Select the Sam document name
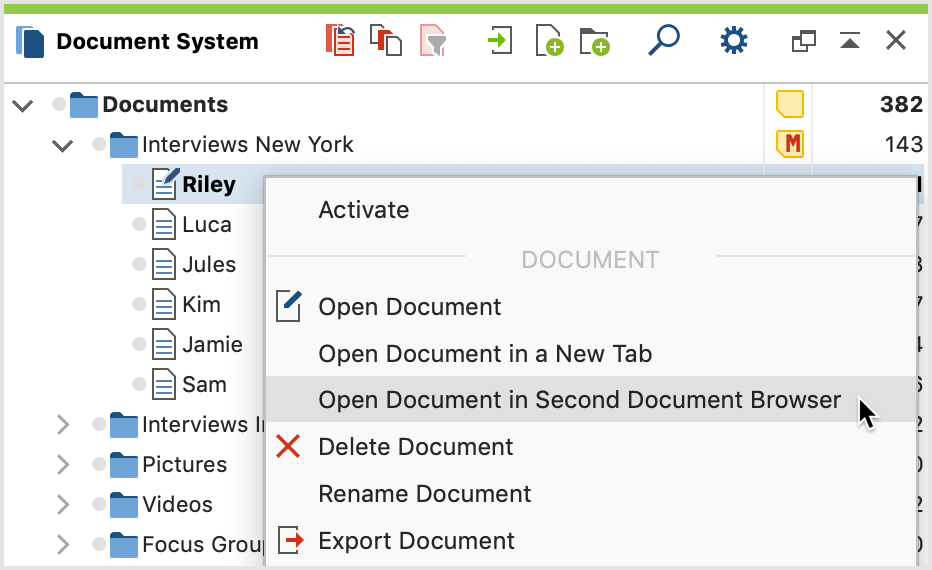Screen dimensions: 932x570 (x=204, y=384)
